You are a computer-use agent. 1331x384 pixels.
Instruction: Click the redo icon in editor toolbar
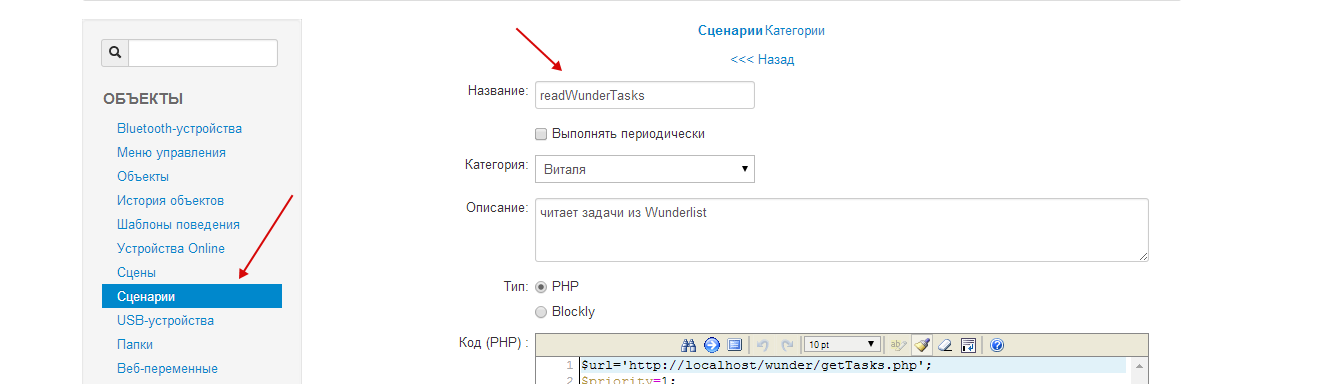tap(787, 345)
